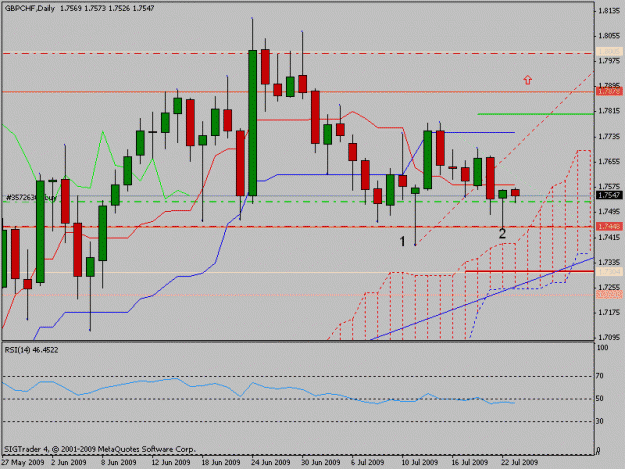625x469 pixels.
Task: Click the RSI scale value 100
Action: click(602, 348)
